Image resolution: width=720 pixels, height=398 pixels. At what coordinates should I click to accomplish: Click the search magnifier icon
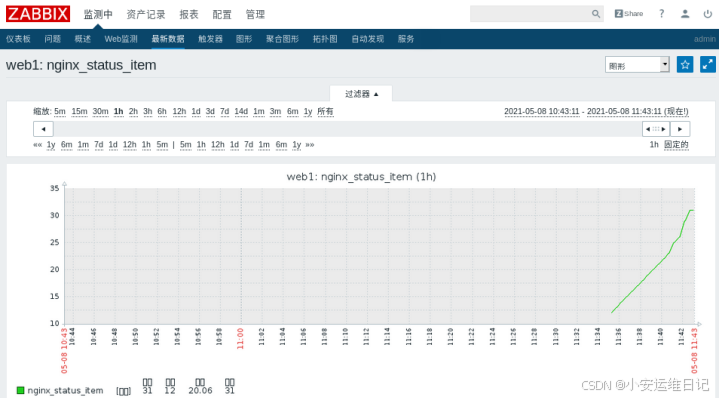(x=596, y=14)
